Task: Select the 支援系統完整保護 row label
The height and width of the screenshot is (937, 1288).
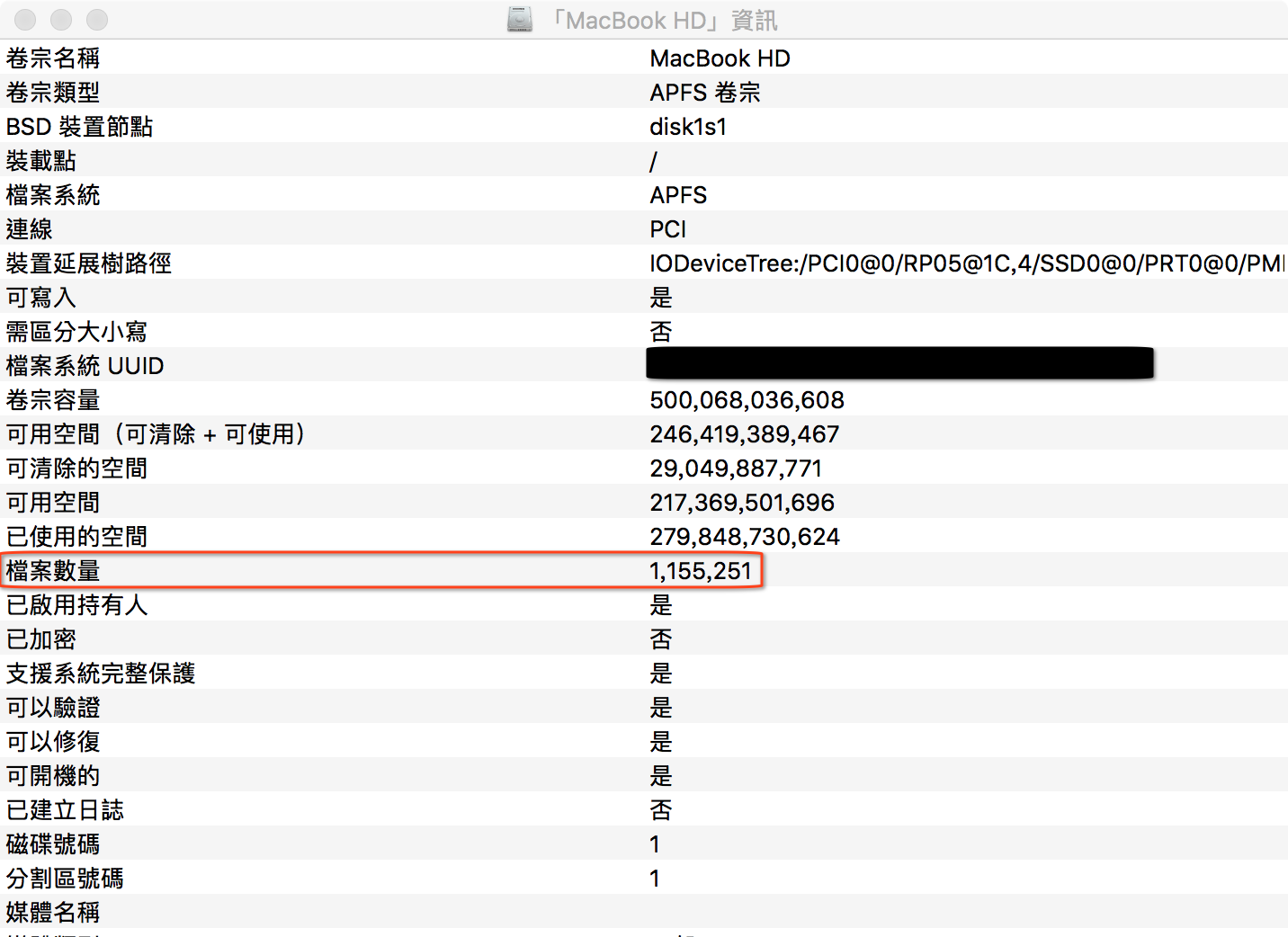Action: [101, 674]
